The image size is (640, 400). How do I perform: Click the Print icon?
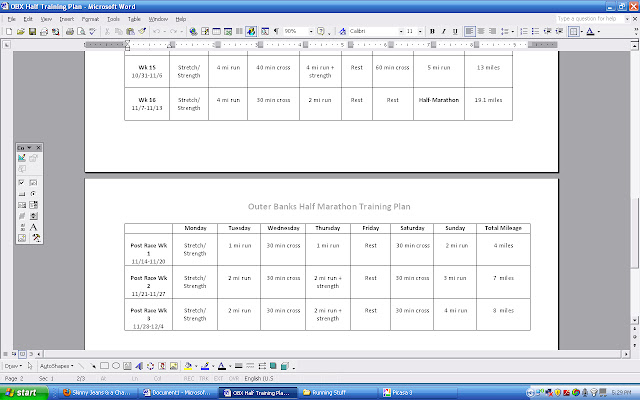(x=70, y=31)
